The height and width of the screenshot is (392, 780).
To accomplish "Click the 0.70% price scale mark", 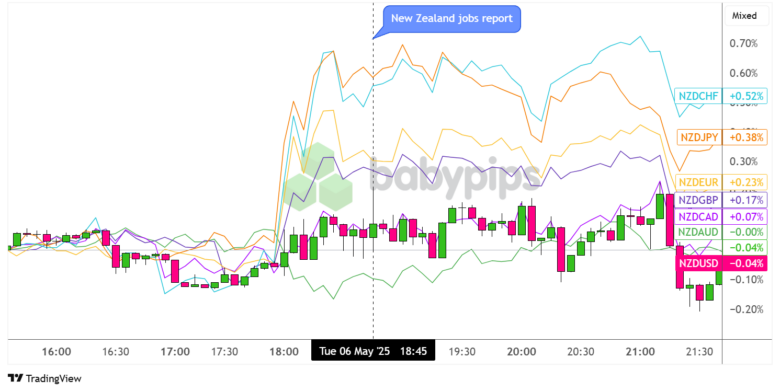I will [x=744, y=44].
